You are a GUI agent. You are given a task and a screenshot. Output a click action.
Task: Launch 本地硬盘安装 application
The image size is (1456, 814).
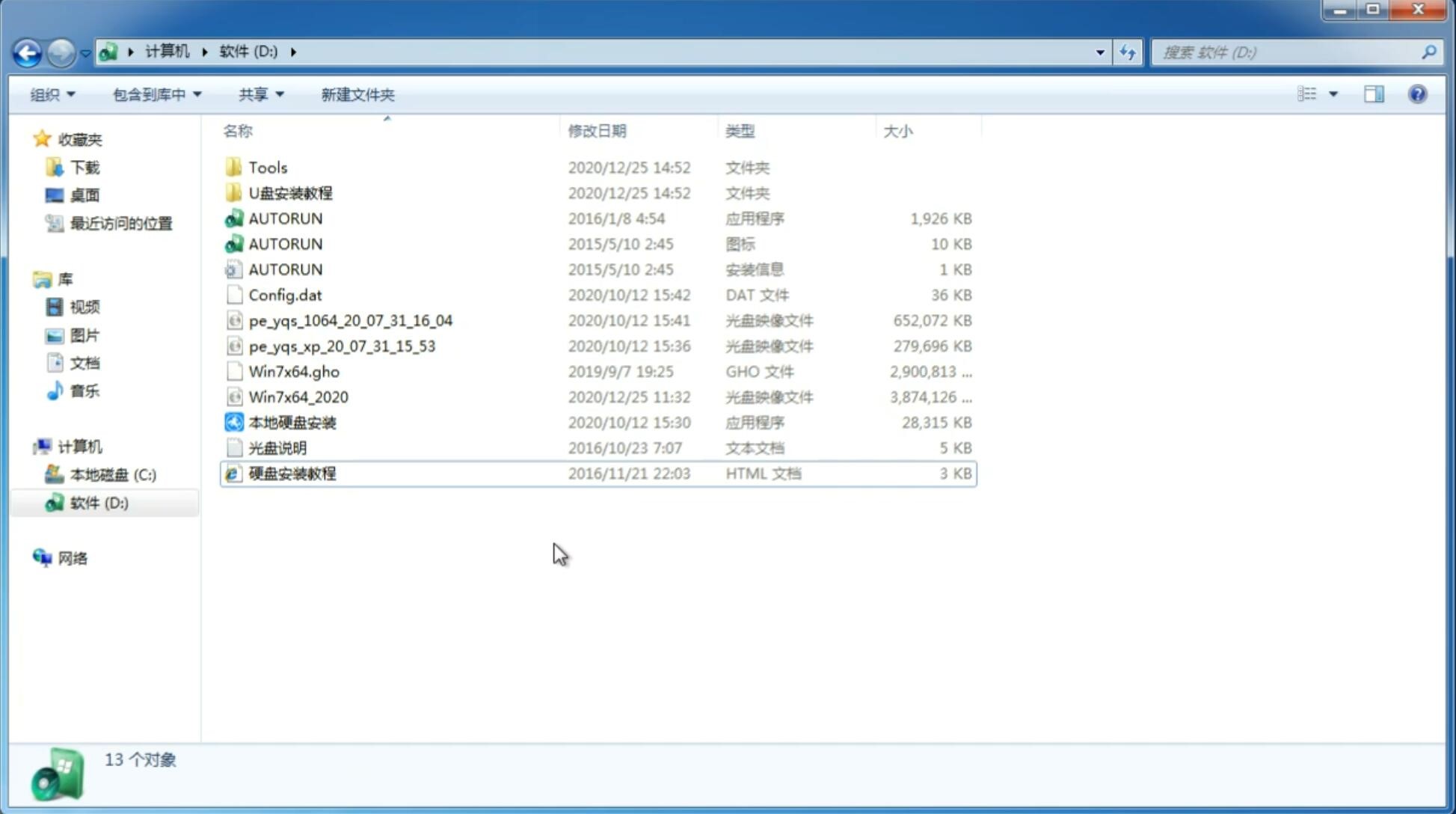point(292,422)
